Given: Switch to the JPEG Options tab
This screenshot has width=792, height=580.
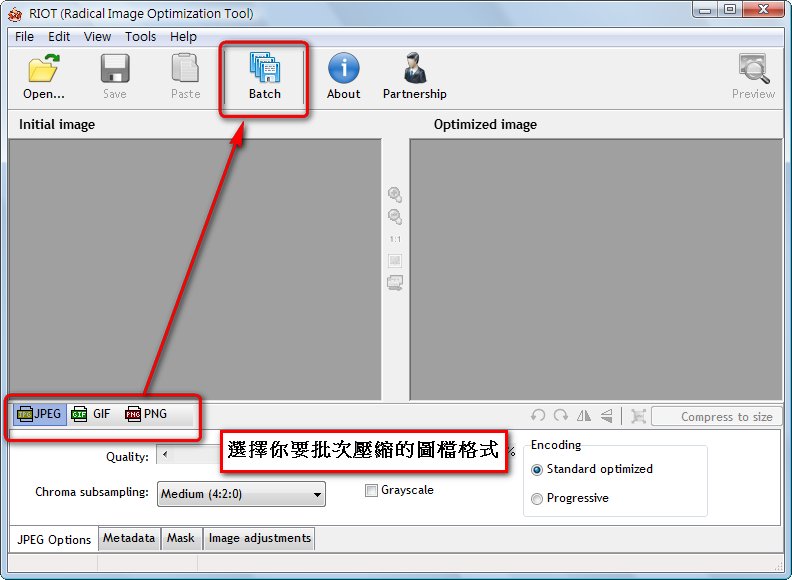Looking at the screenshot, I should pos(54,540).
